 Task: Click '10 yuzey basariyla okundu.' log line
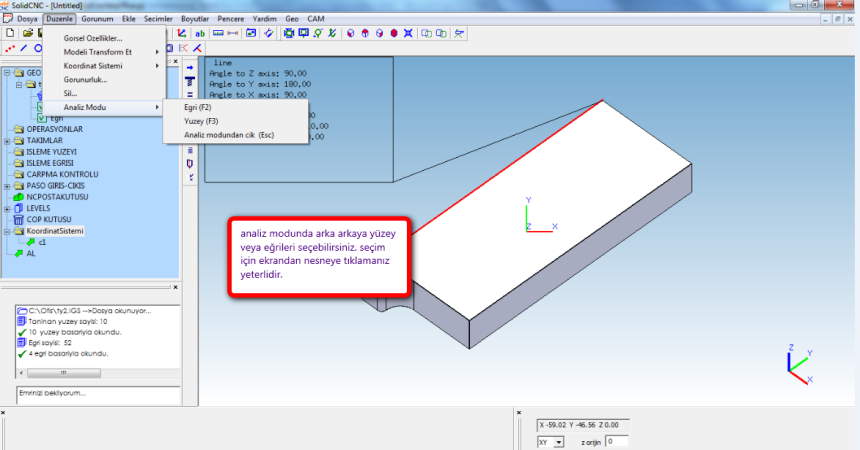[75, 333]
